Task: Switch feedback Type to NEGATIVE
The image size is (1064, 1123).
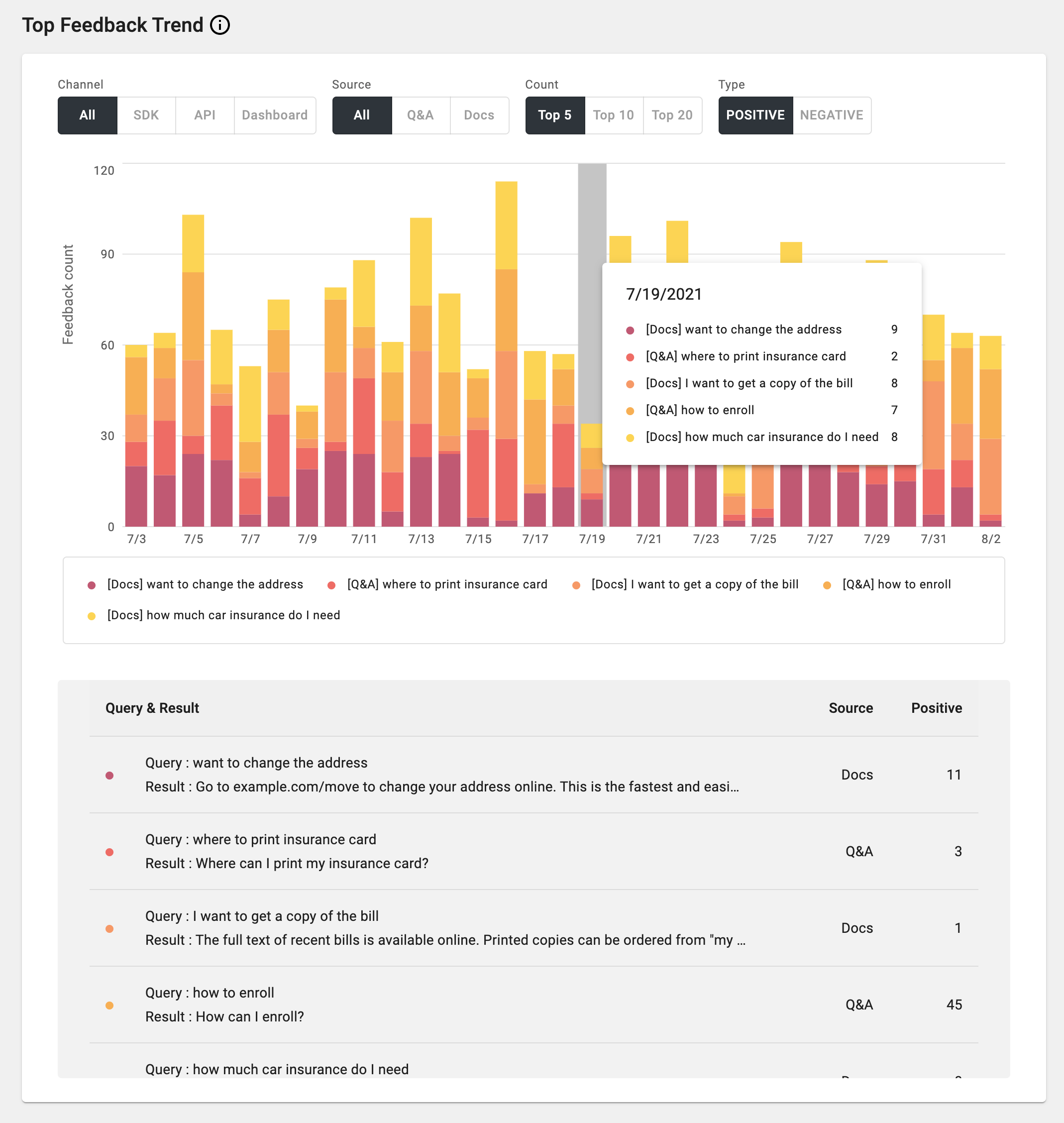Action: click(831, 115)
